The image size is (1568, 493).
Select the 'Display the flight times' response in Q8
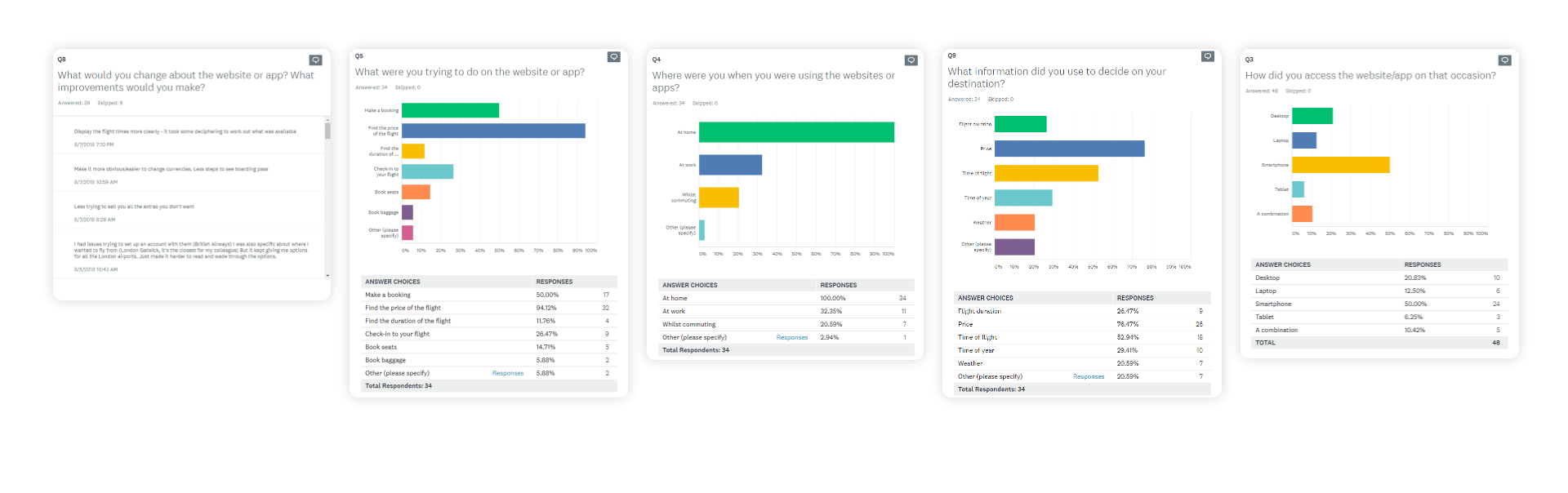point(185,131)
